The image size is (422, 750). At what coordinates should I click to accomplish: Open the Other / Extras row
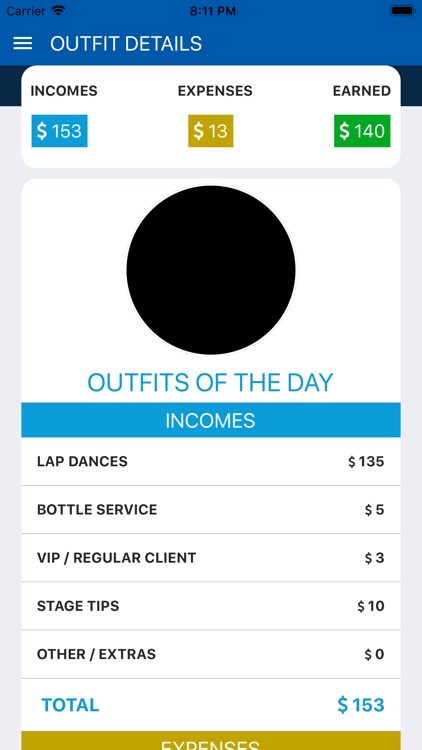tap(211, 654)
